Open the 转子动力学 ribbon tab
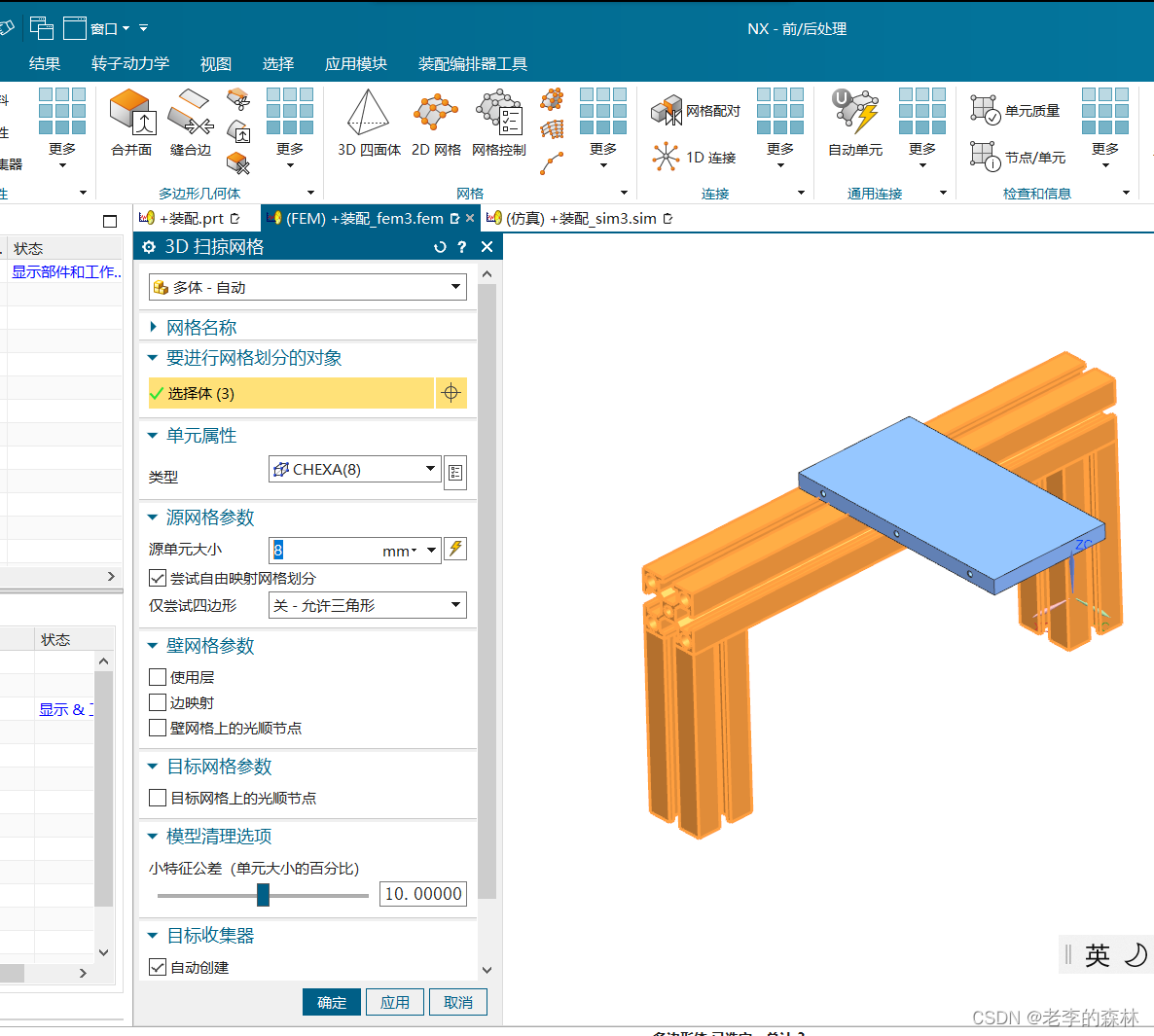The width and height of the screenshot is (1154, 1036). point(130,64)
